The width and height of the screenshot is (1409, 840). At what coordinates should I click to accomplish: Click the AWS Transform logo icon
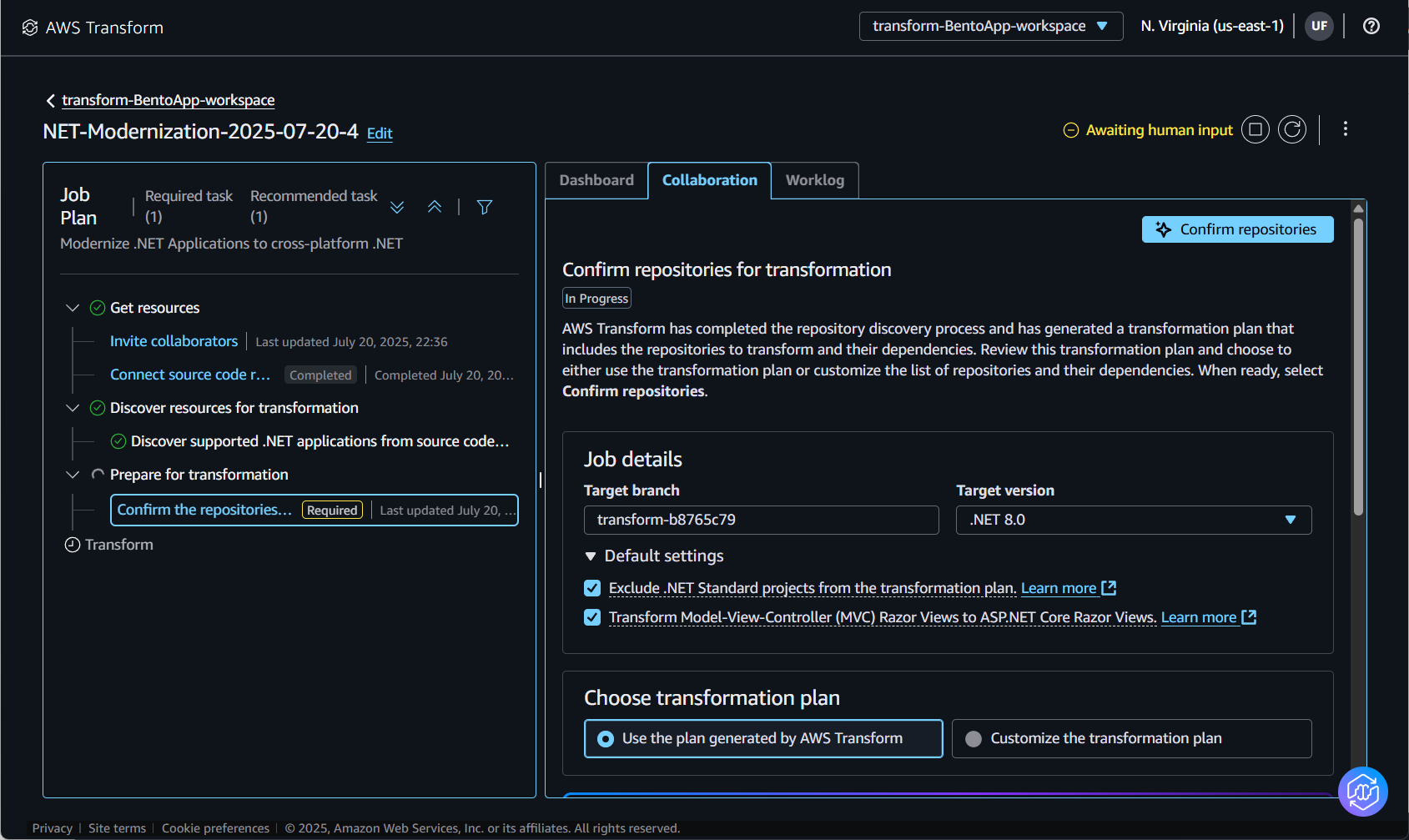tap(30, 28)
